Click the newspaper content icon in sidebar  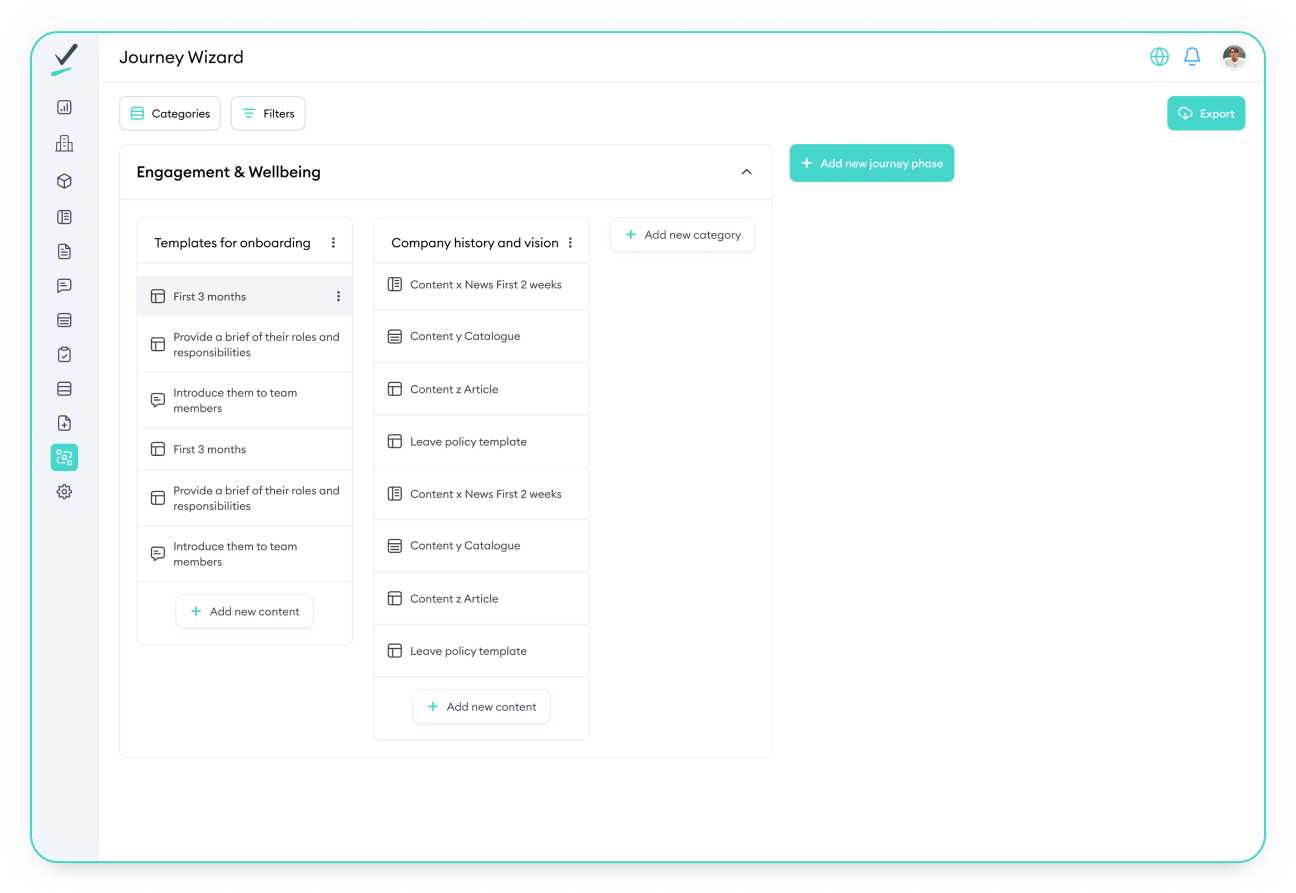[x=64, y=216]
